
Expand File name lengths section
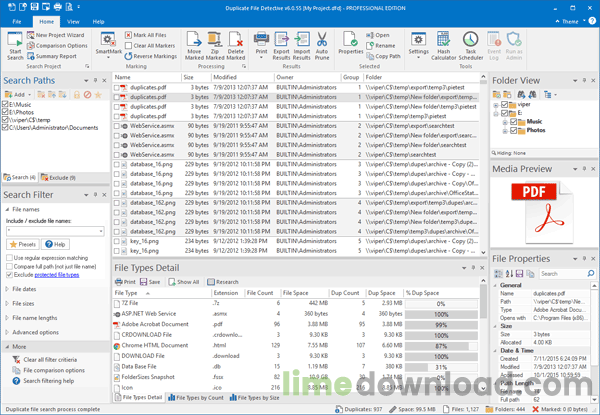(x=7, y=318)
